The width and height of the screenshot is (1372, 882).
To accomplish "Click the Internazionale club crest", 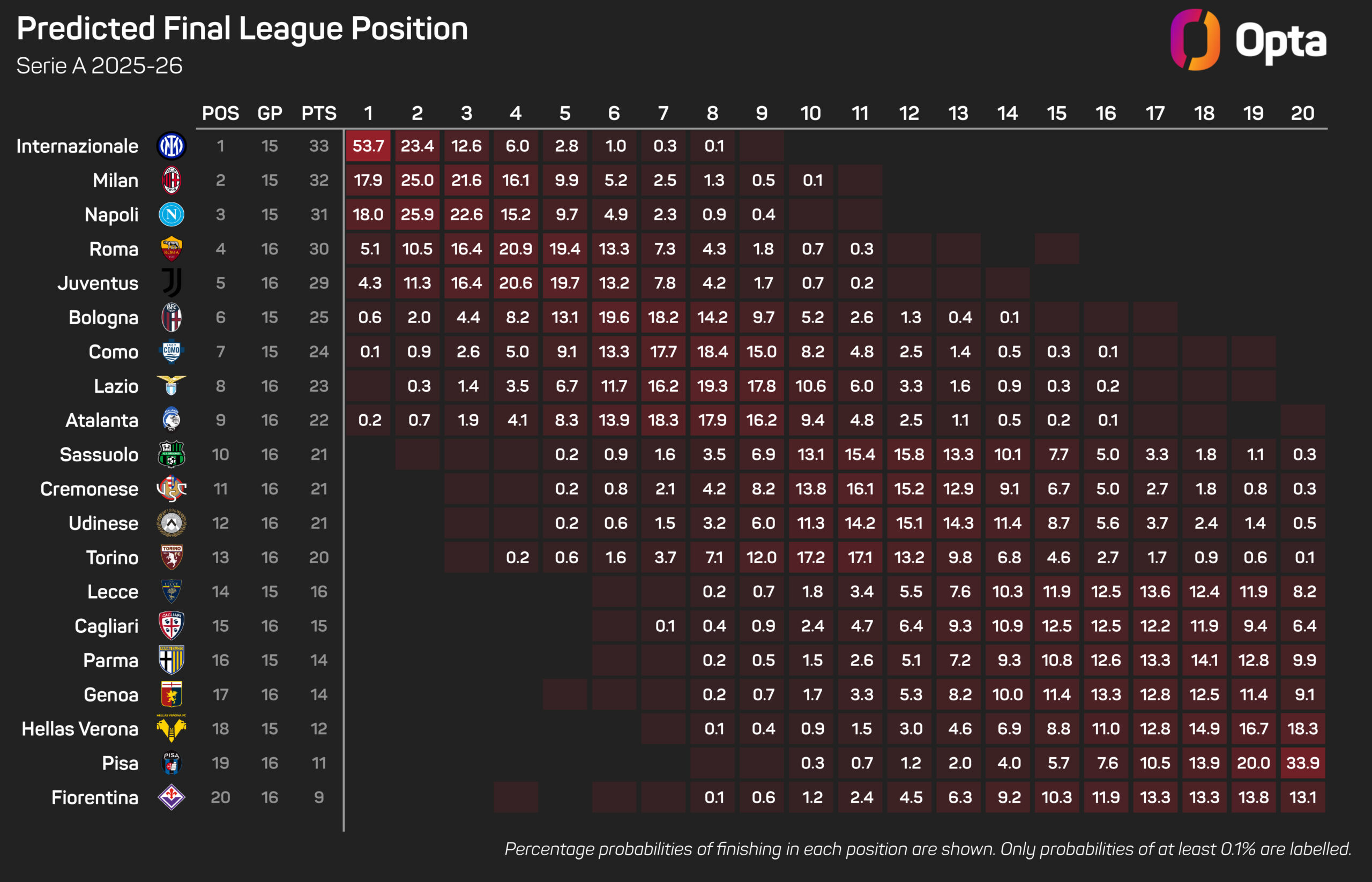I will pos(171,146).
